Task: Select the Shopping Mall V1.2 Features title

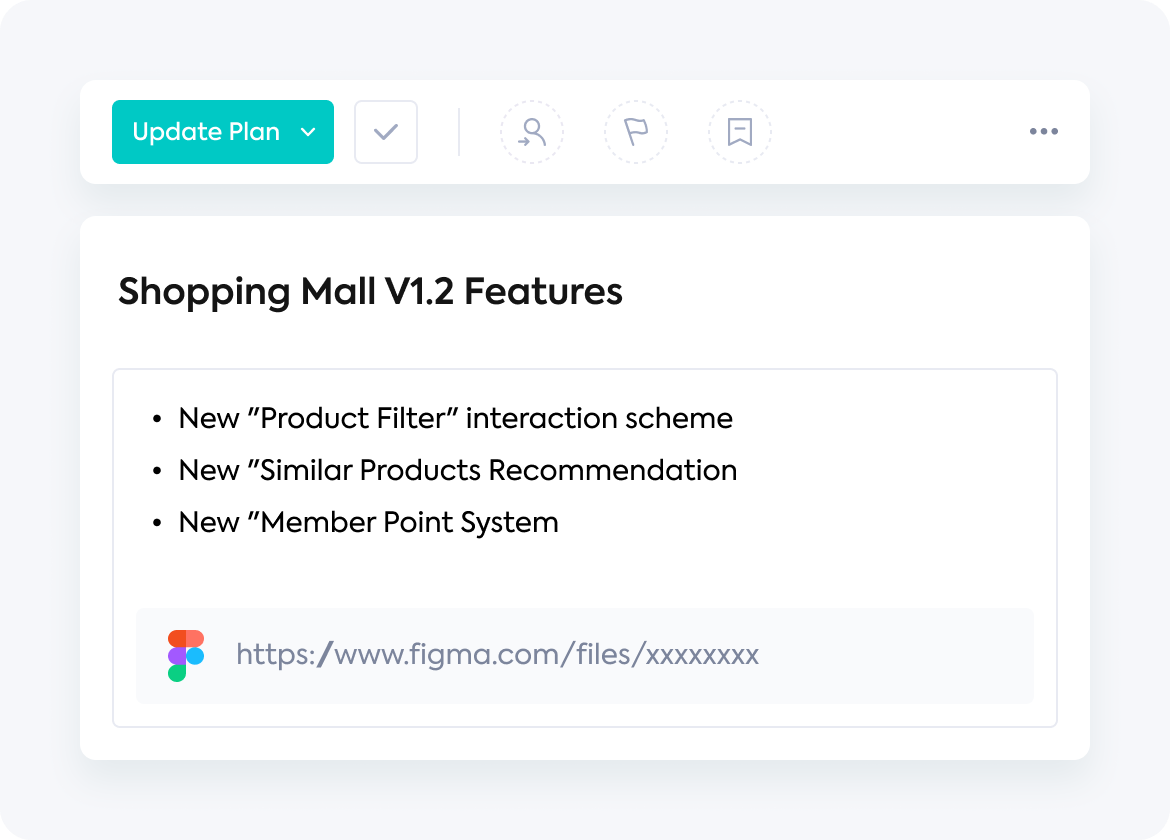Action: [x=370, y=291]
